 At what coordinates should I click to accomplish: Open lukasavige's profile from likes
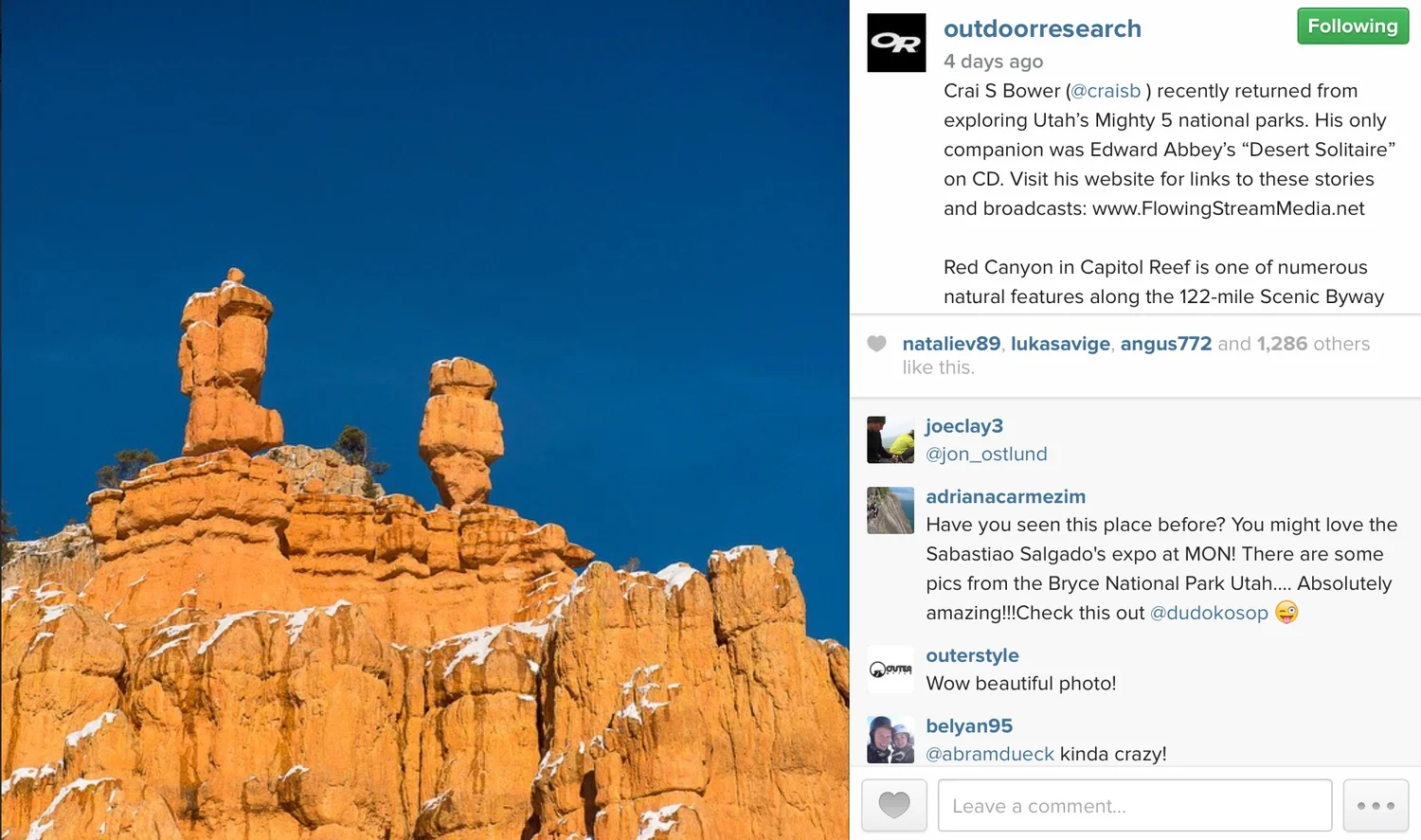(x=1060, y=344)
